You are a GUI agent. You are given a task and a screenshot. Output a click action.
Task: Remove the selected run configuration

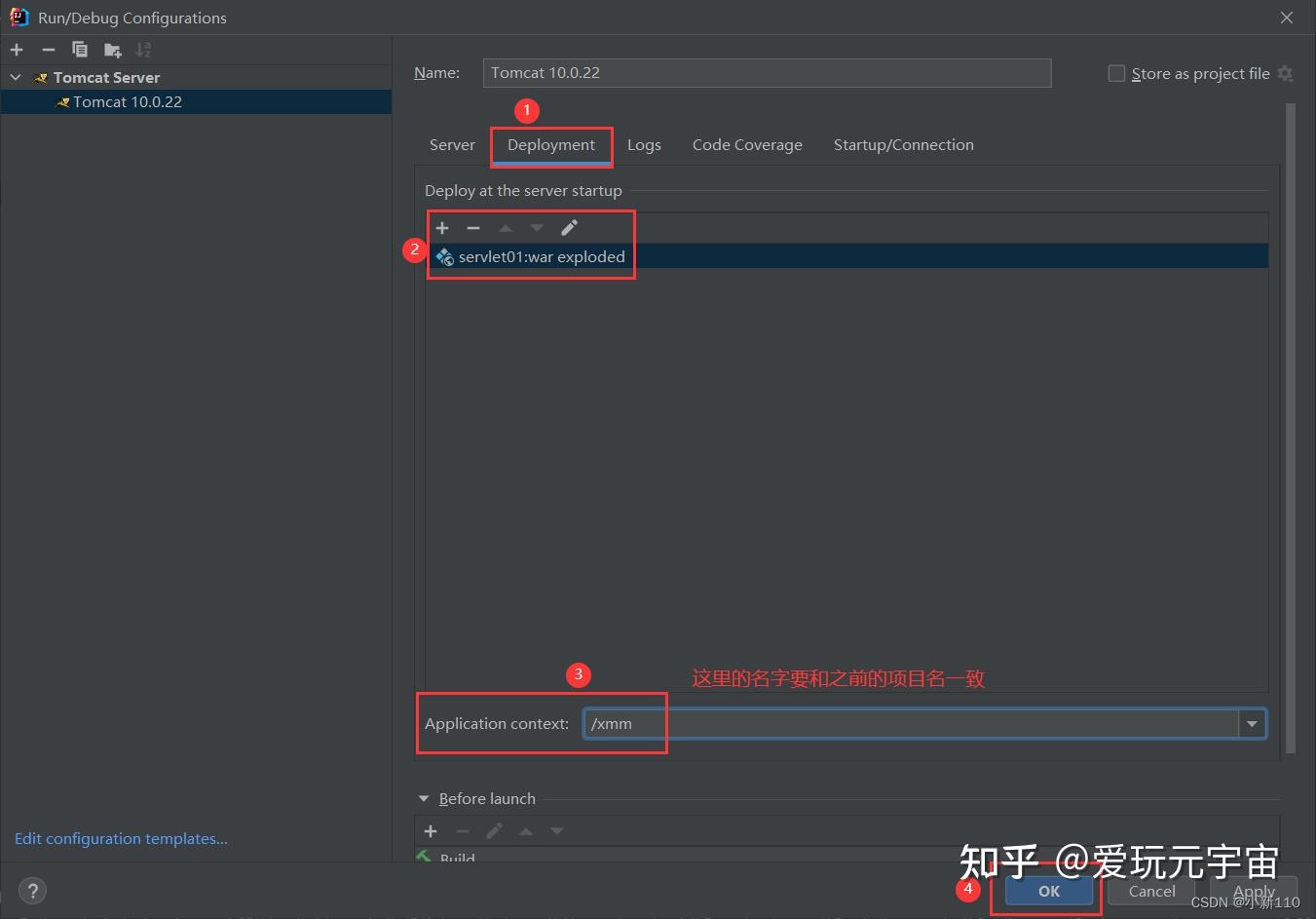tap(48, 50)
